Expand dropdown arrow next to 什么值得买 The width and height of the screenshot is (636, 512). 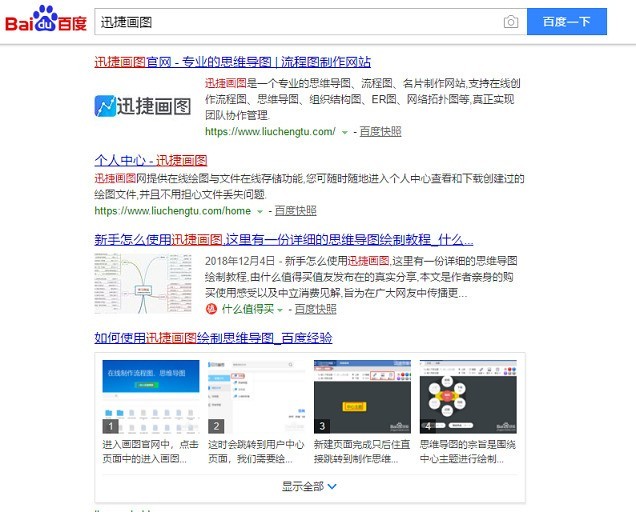(x=280, y=310)
